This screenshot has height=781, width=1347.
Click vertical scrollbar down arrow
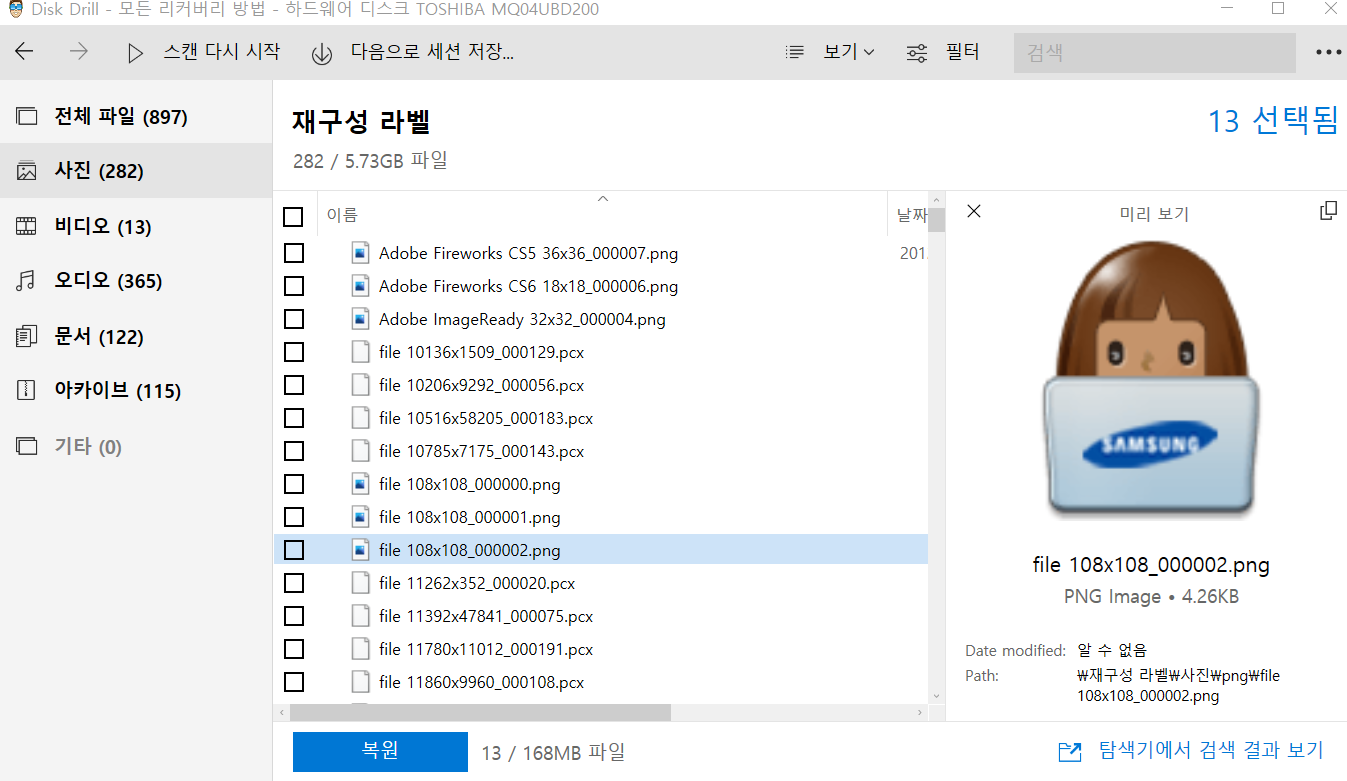click(x=936, y=695)
